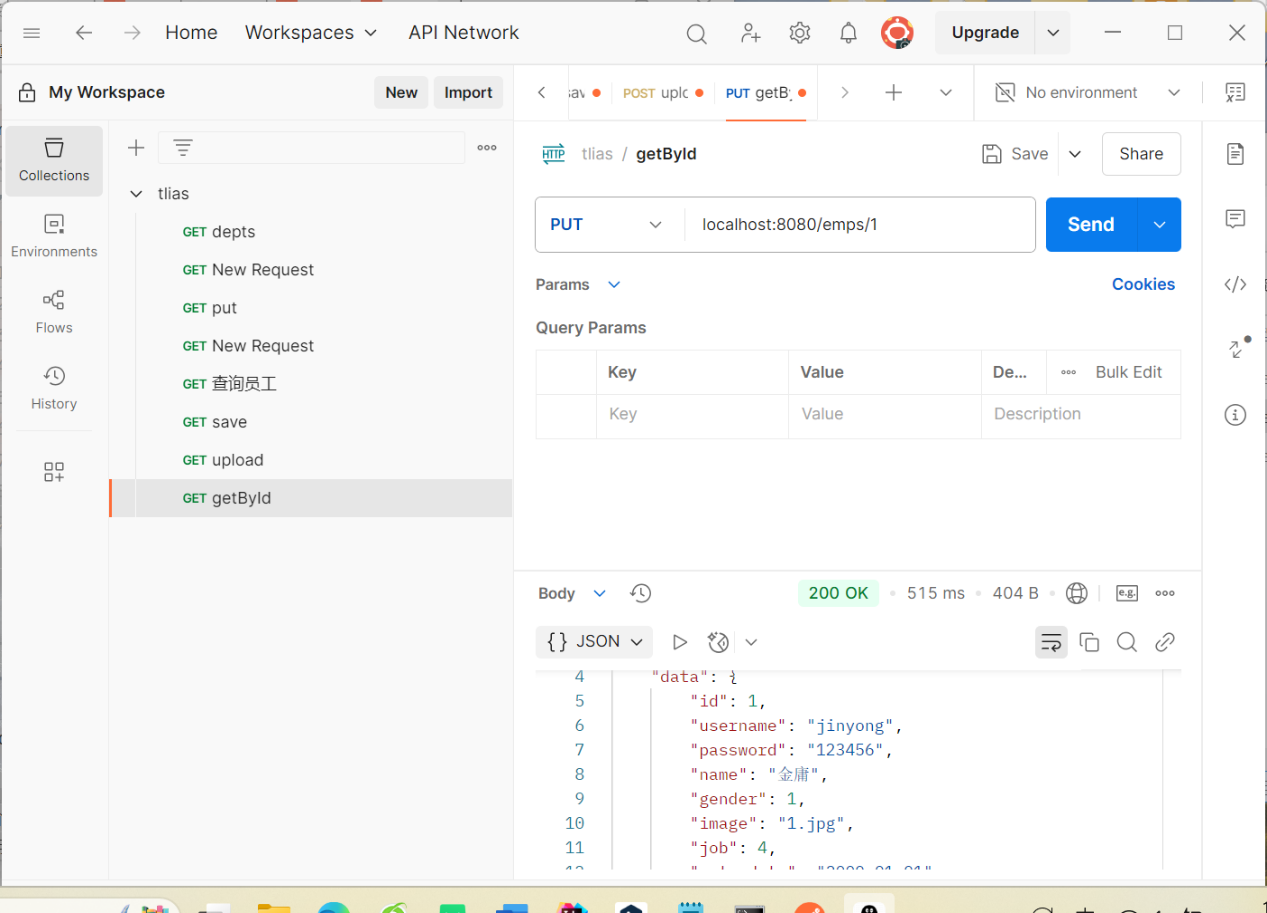Viewport: 1267px width, 913px height.
Task: Open the notifications bell
Action: pos(848,33)
